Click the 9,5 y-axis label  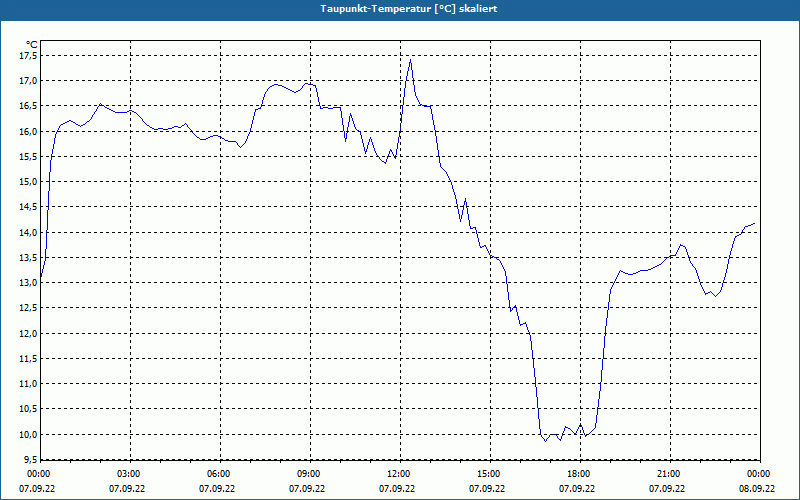[30, 460]
